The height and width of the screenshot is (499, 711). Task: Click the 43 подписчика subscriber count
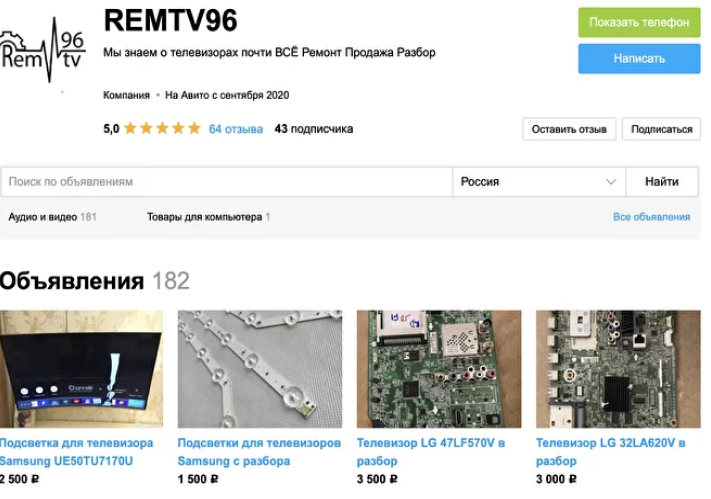314,129
